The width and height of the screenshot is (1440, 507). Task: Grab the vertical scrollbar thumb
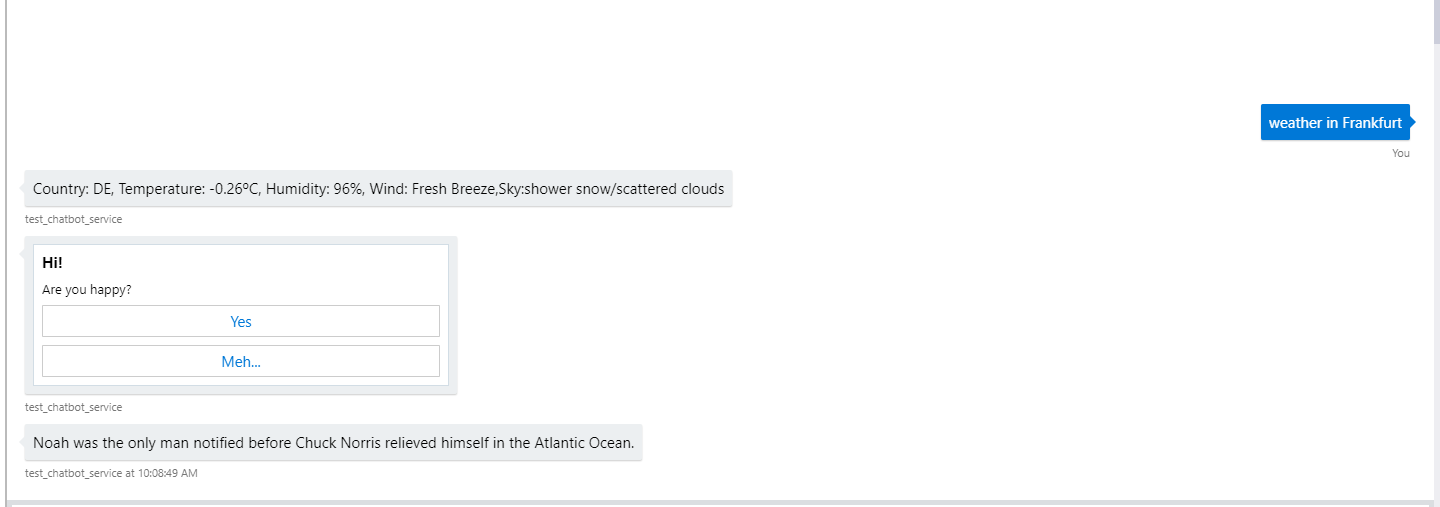click(x=1436, y=20)
